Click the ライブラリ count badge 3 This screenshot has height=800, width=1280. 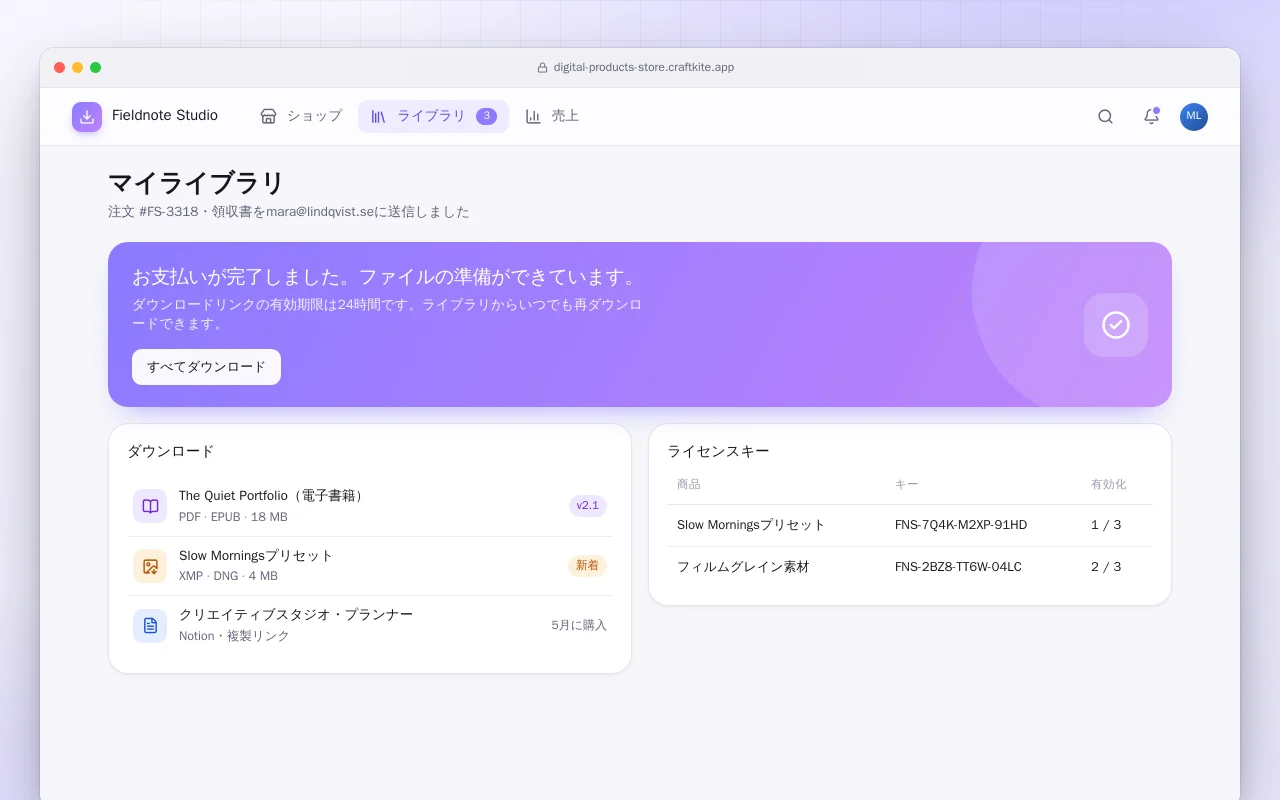coord(486,116)
